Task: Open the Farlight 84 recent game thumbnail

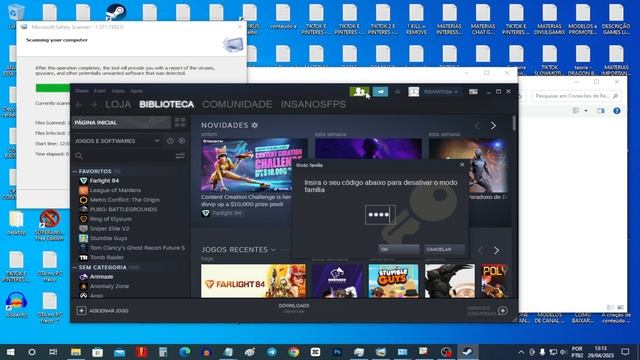Action: click(253, 281)
